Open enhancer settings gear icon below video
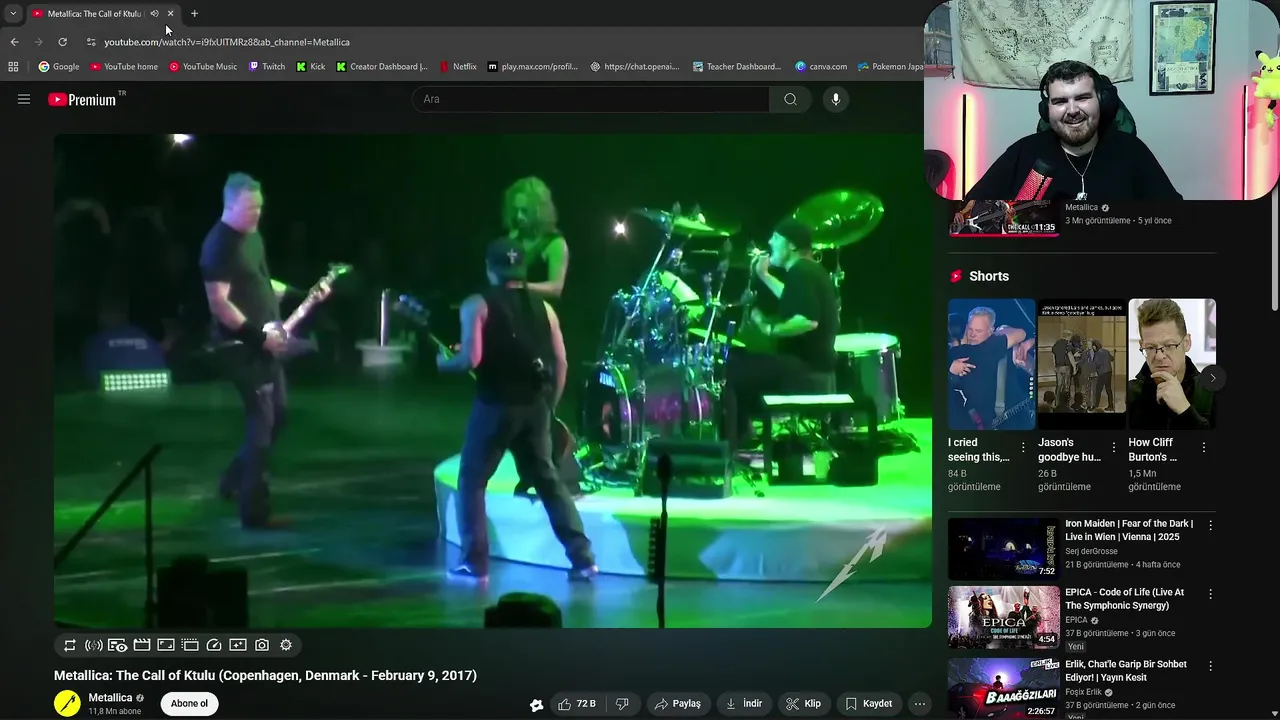The width and height of the screenshot is (1280, 720). click(286, 645)
